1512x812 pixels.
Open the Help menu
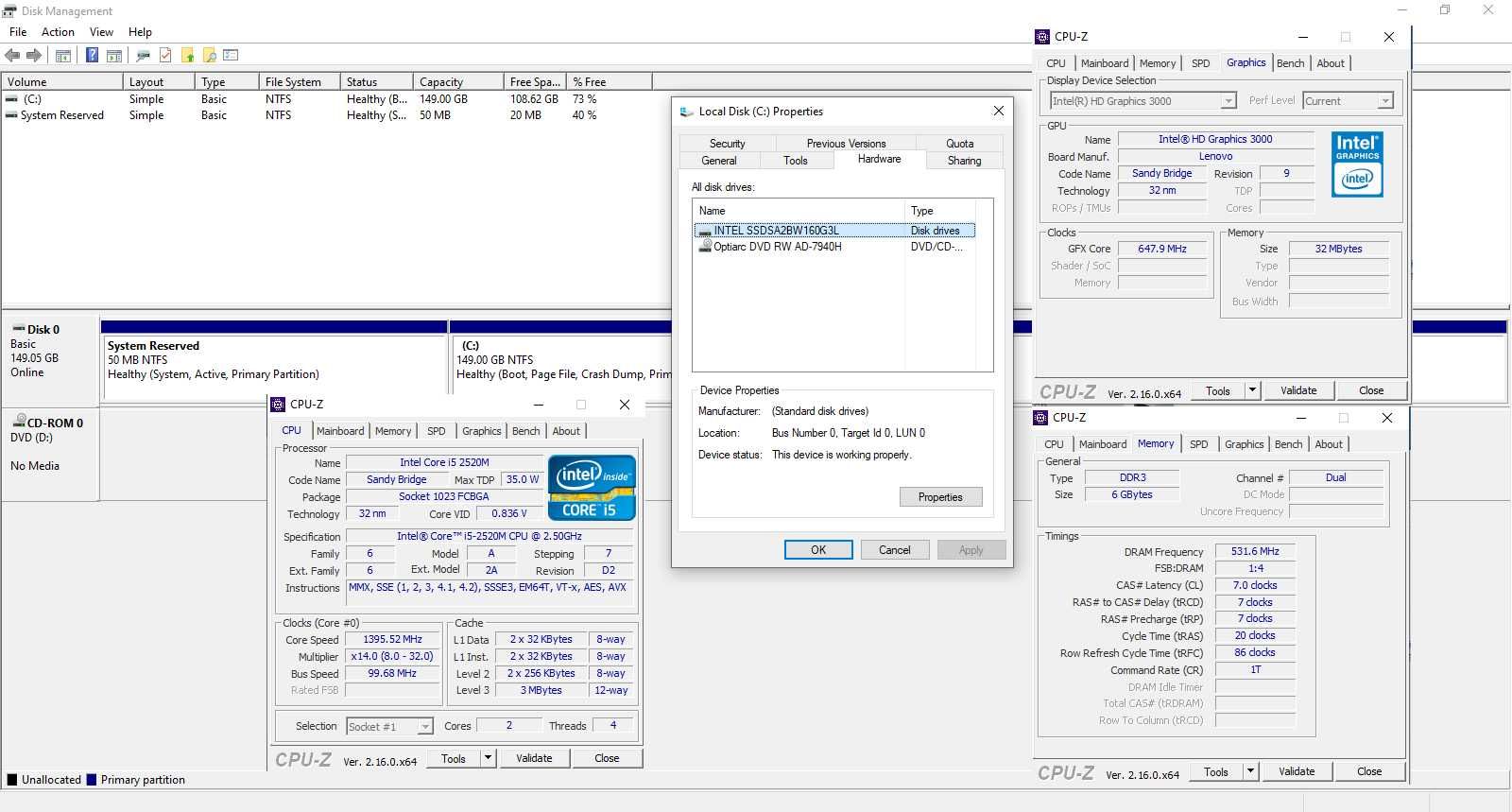140,32
